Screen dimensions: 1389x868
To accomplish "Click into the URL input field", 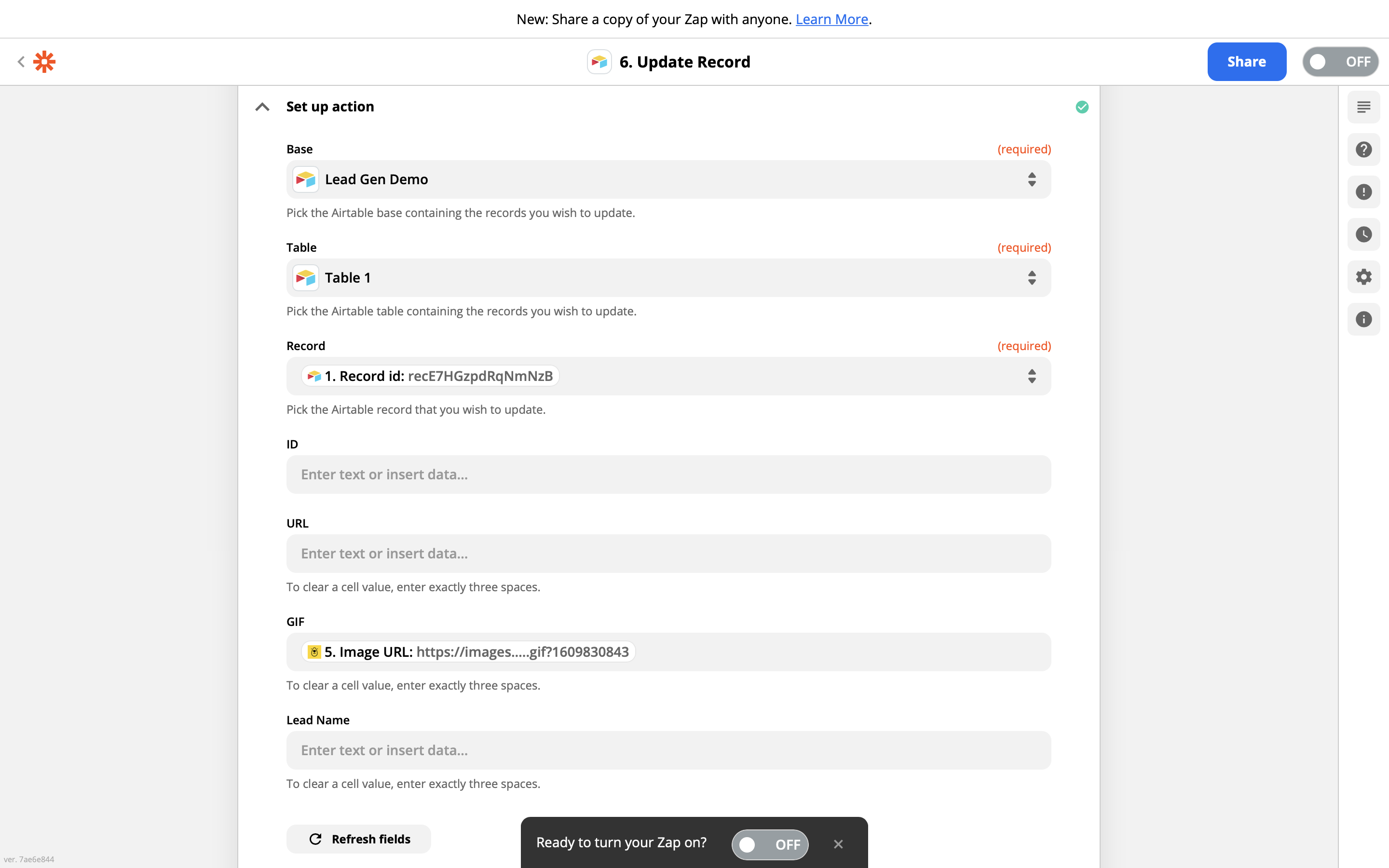I will tap(668, 554).
